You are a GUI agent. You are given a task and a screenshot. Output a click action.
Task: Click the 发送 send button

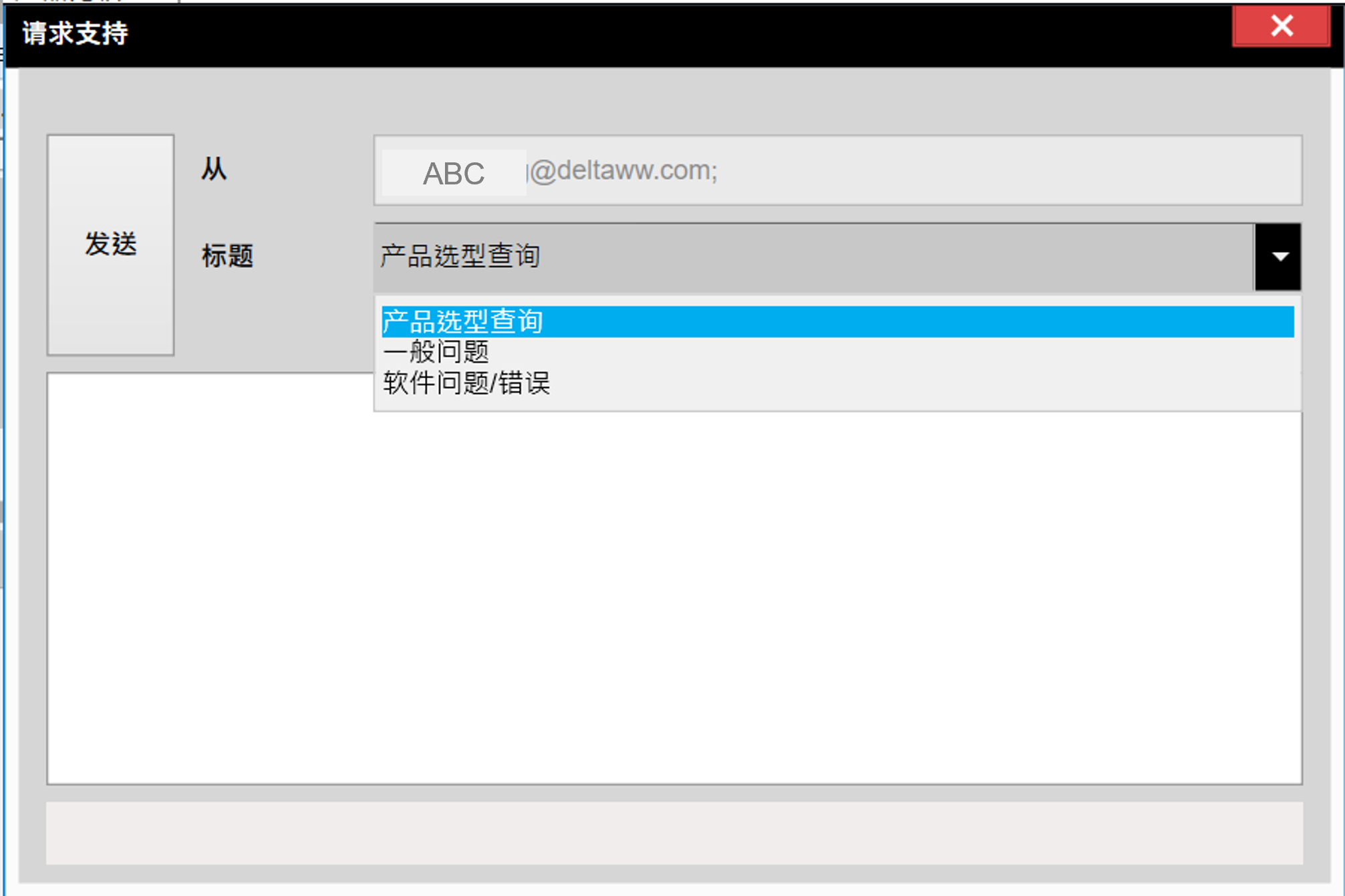110,245
